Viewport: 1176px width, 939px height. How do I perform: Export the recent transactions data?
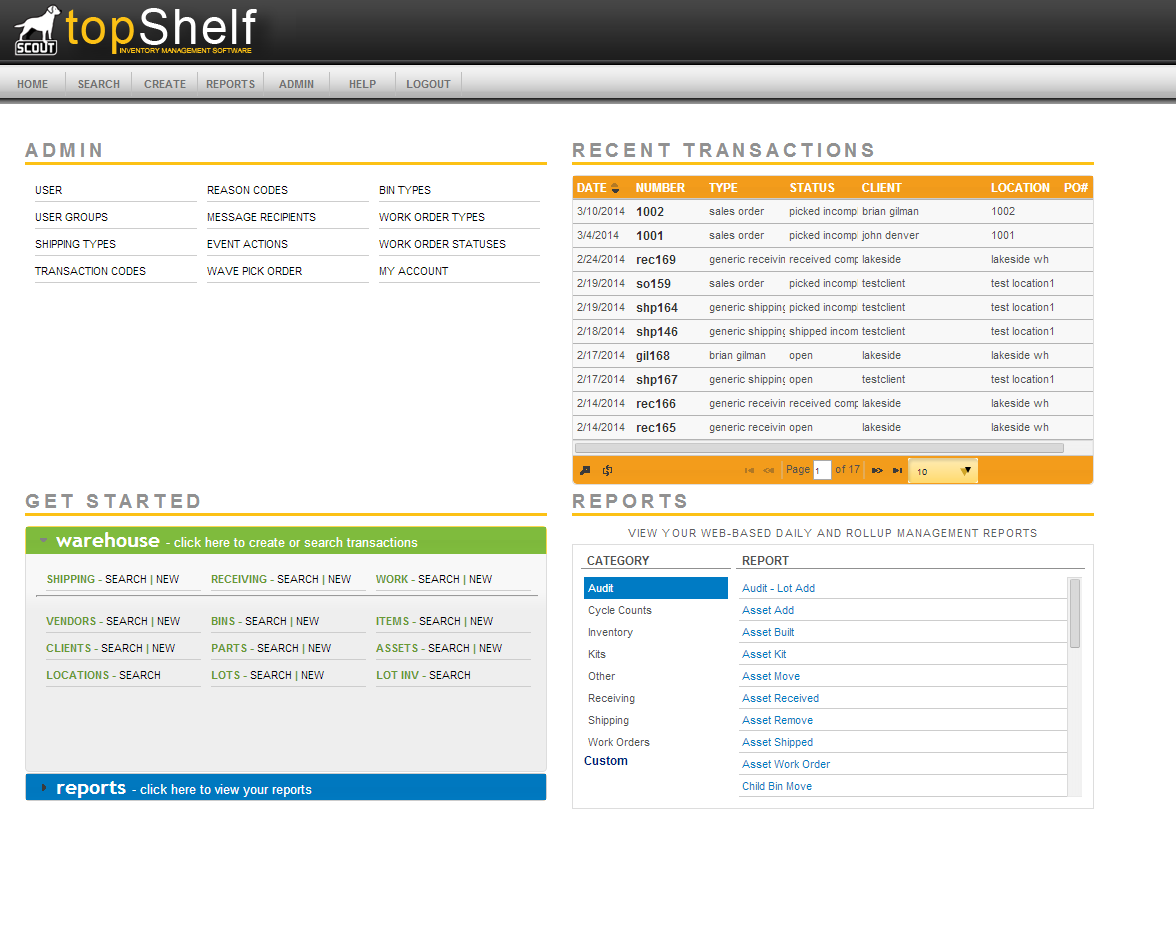585,470
